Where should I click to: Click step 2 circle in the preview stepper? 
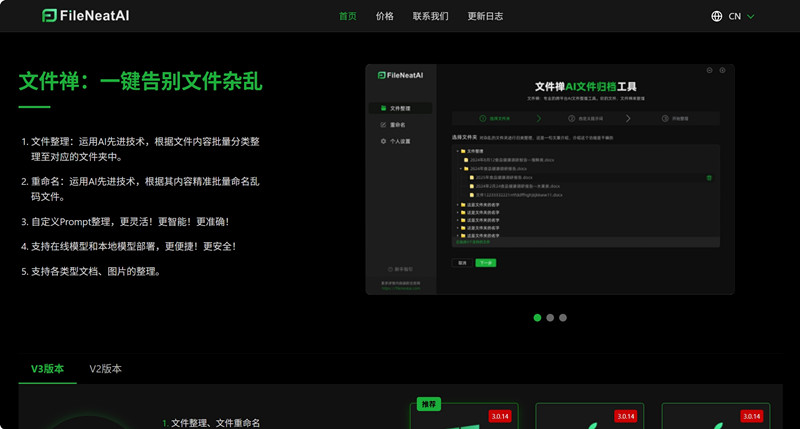(x=571, y=118)
